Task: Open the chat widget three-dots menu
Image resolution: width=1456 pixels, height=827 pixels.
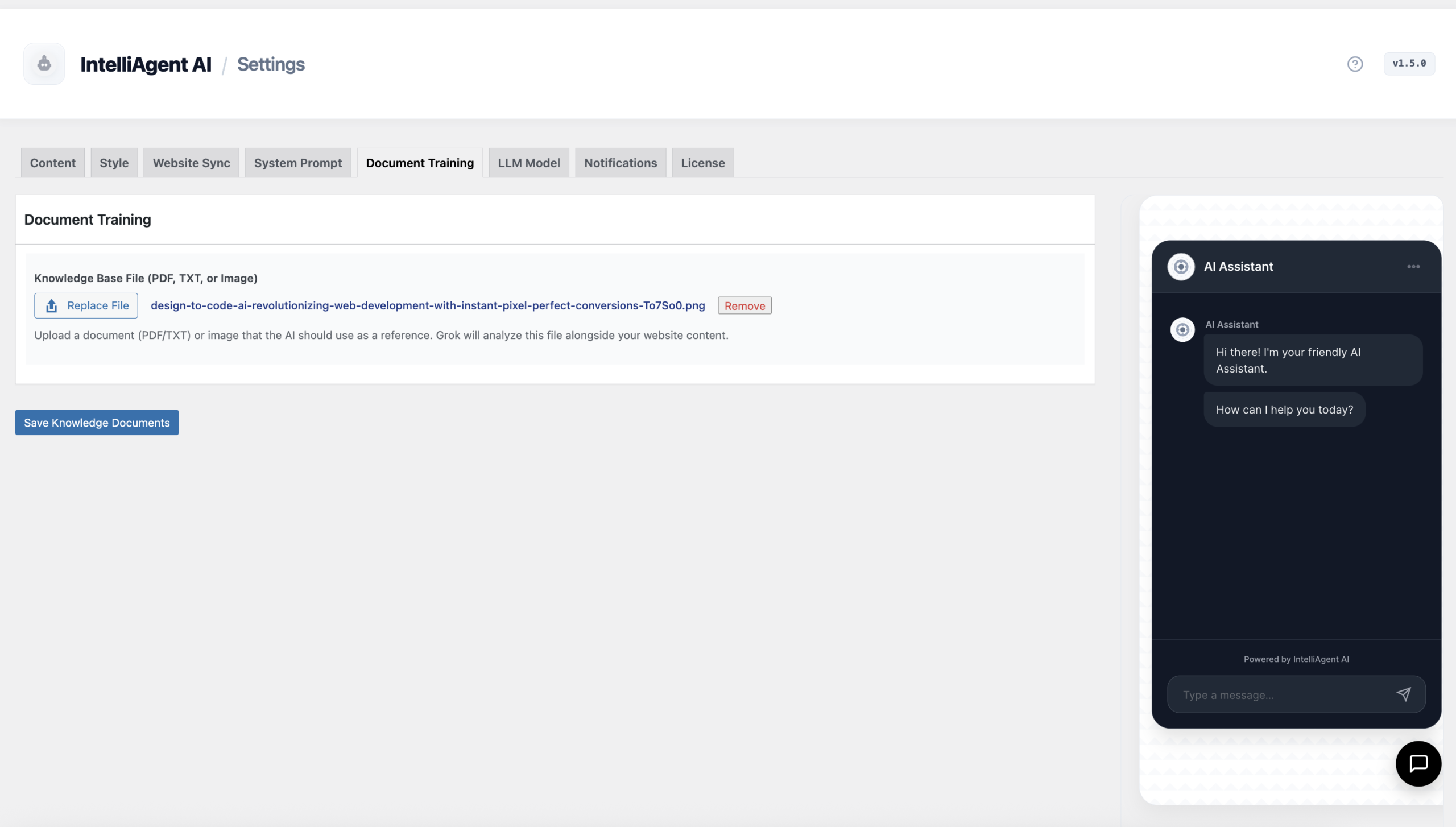Action: (1413, 266)
